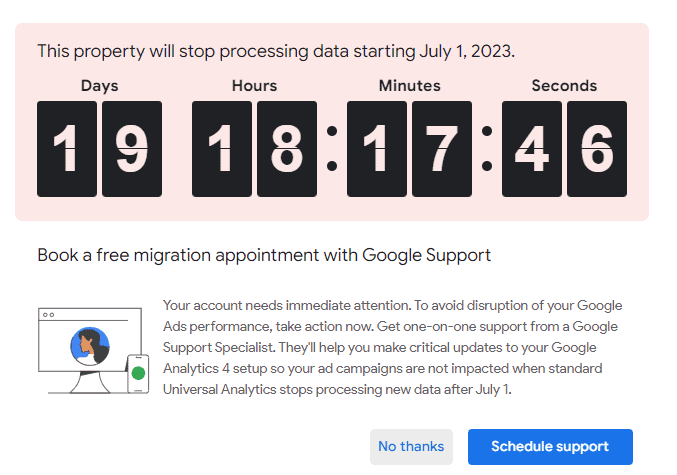Click the Hours digit card showing 8
This screenshot has height=475, width=677.
click(x=287, y=149)
